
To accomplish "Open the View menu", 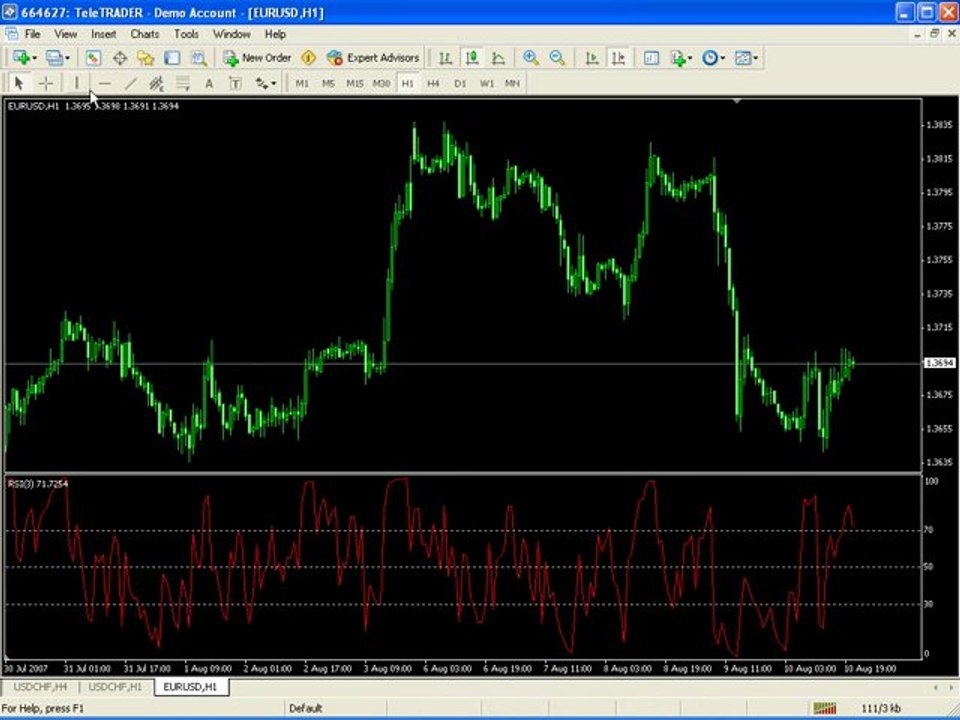I will [66, 34].
